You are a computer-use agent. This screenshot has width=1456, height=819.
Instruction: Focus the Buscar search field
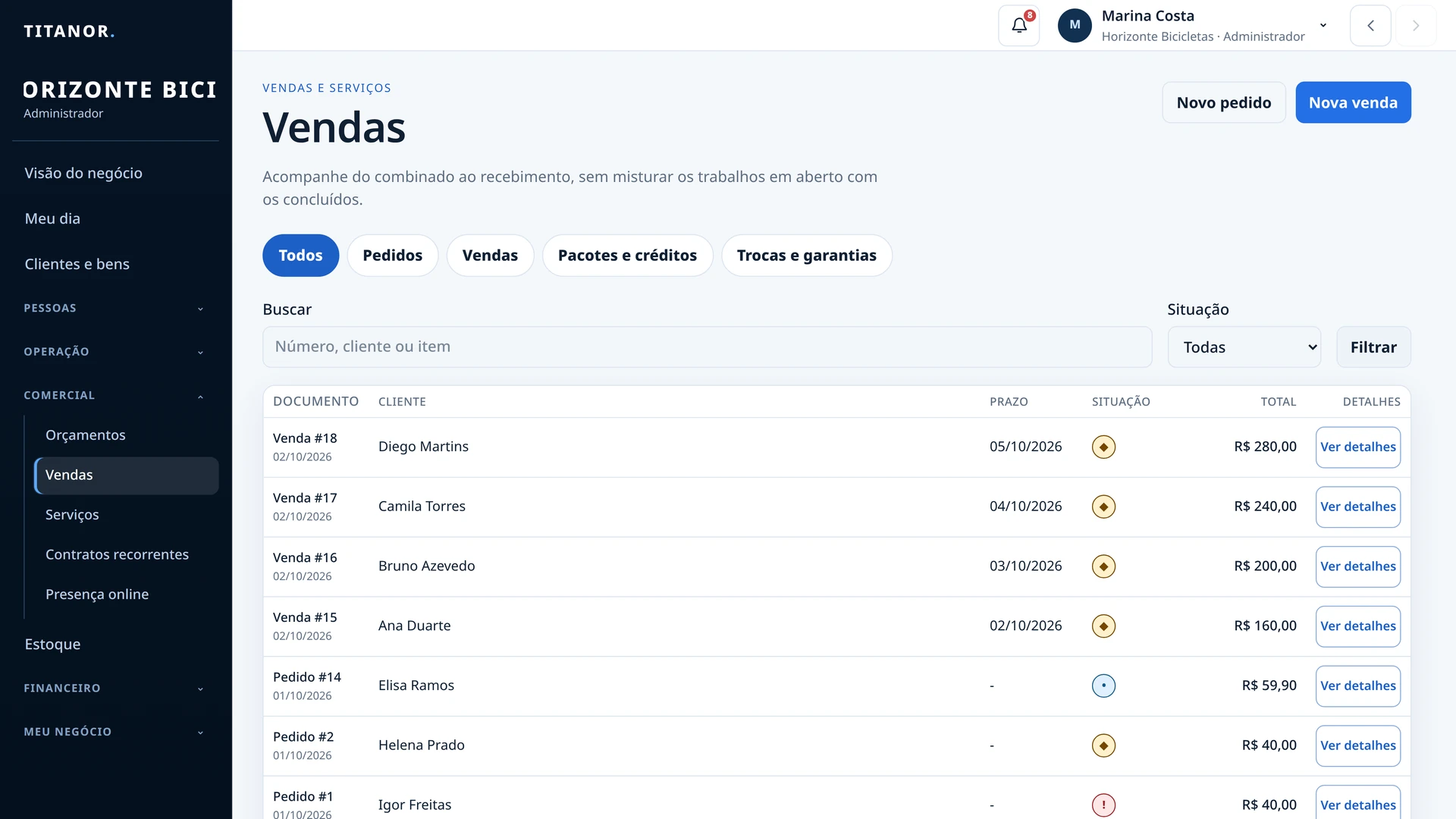tap(707, 347)
